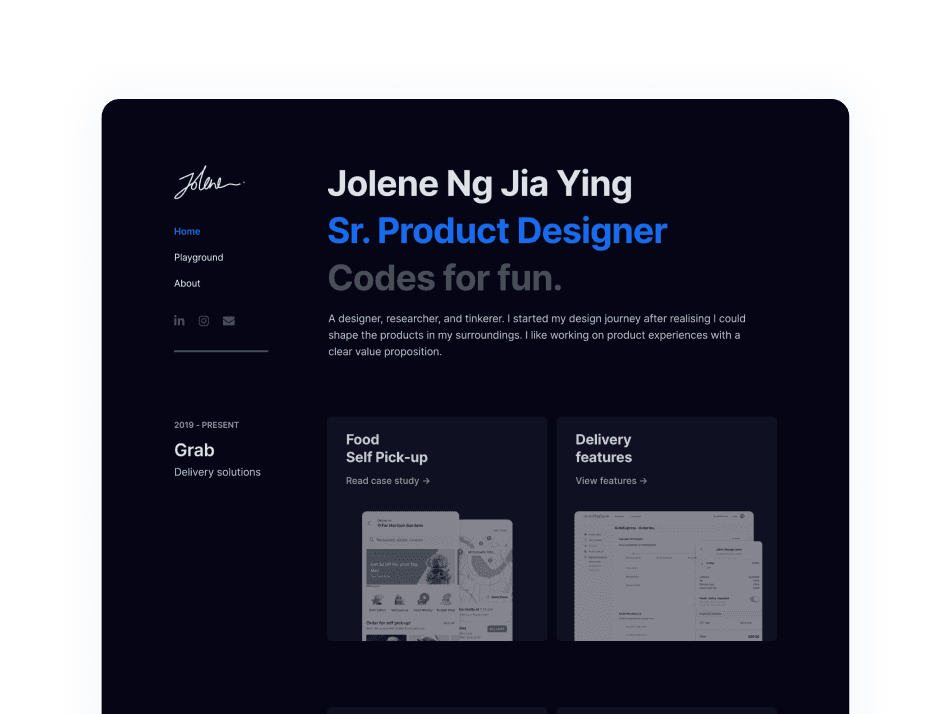Viewport: 948px width, 714px height.
Task: Open the LinkedIn profile icon
Action: coord(179,320)
